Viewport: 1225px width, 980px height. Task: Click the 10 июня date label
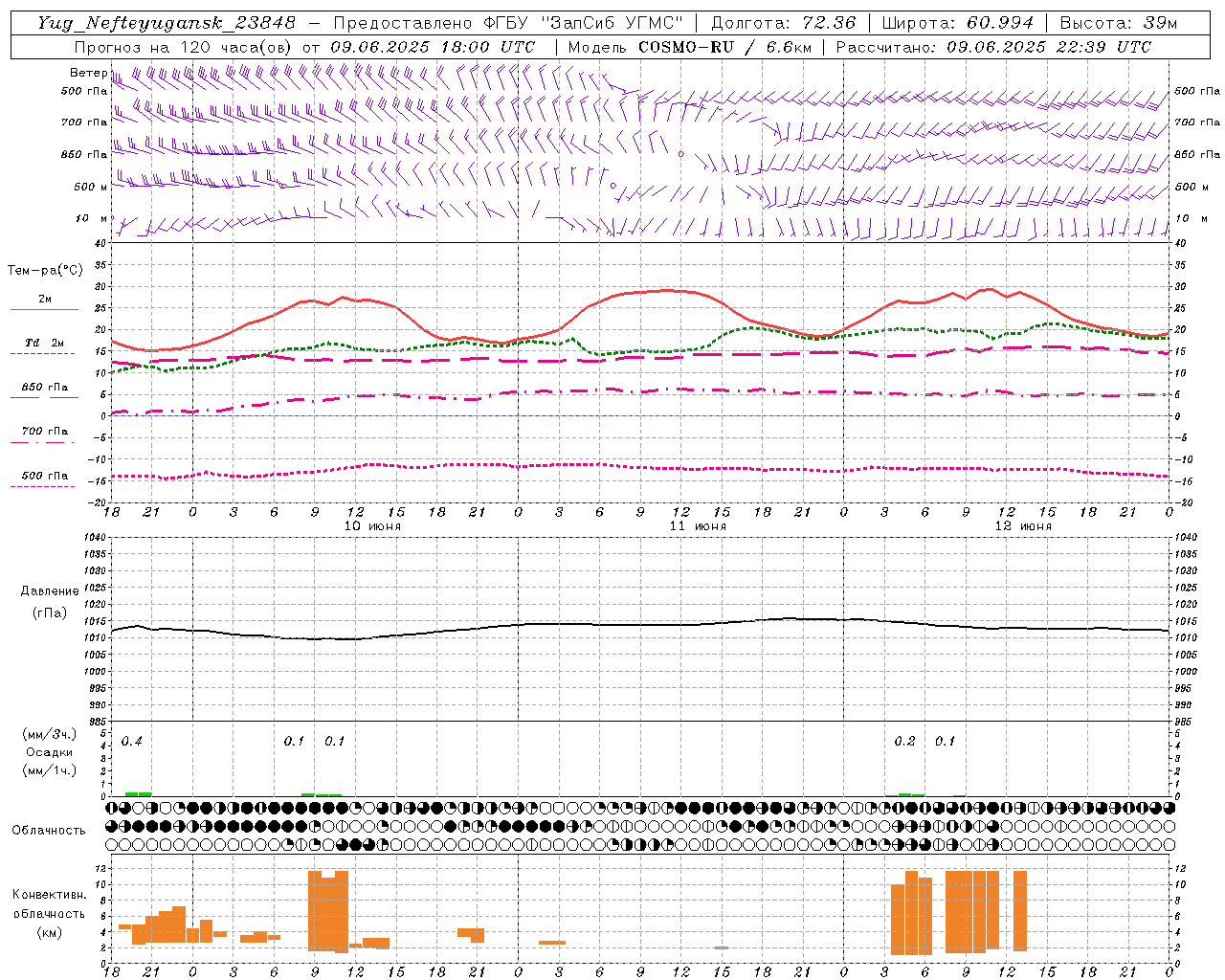coord(372,526)
